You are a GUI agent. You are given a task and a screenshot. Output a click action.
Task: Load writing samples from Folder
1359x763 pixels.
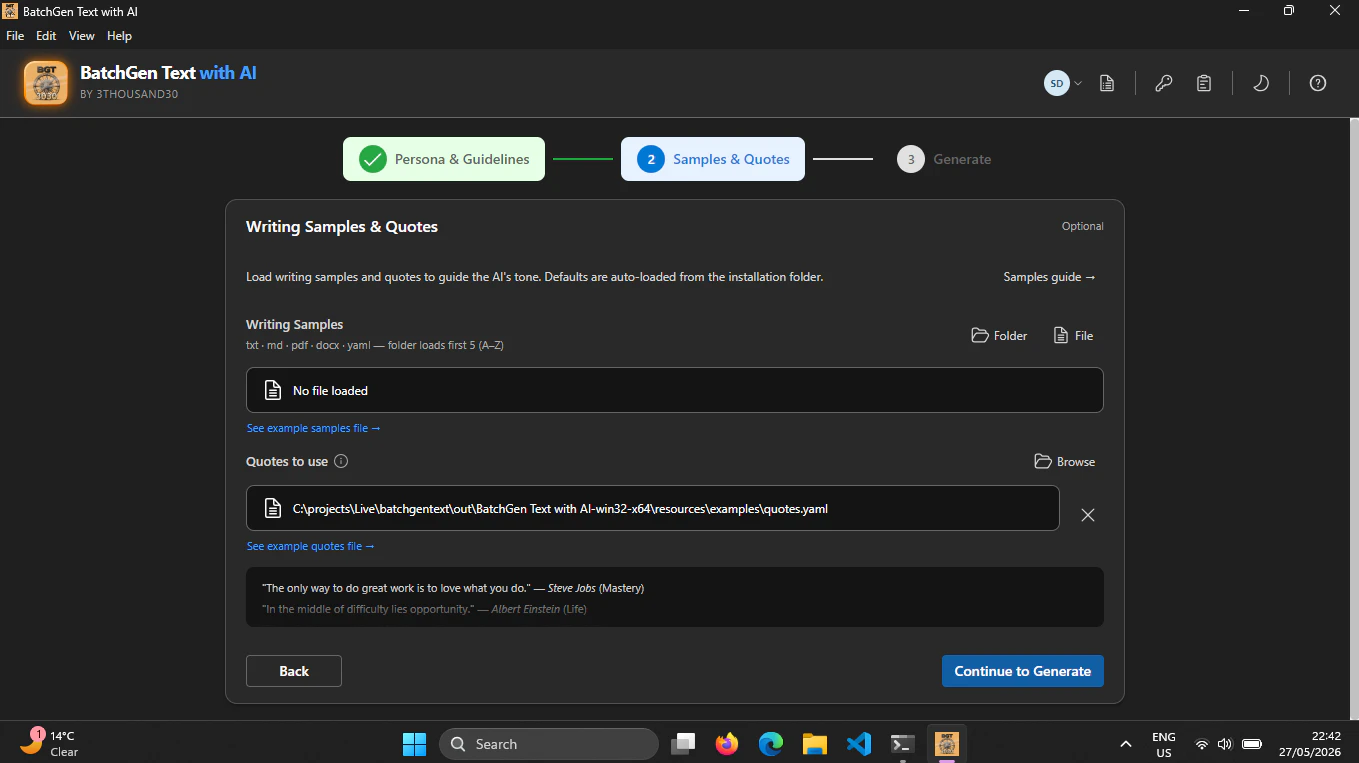pyautogui.click(x=999, y=336)
